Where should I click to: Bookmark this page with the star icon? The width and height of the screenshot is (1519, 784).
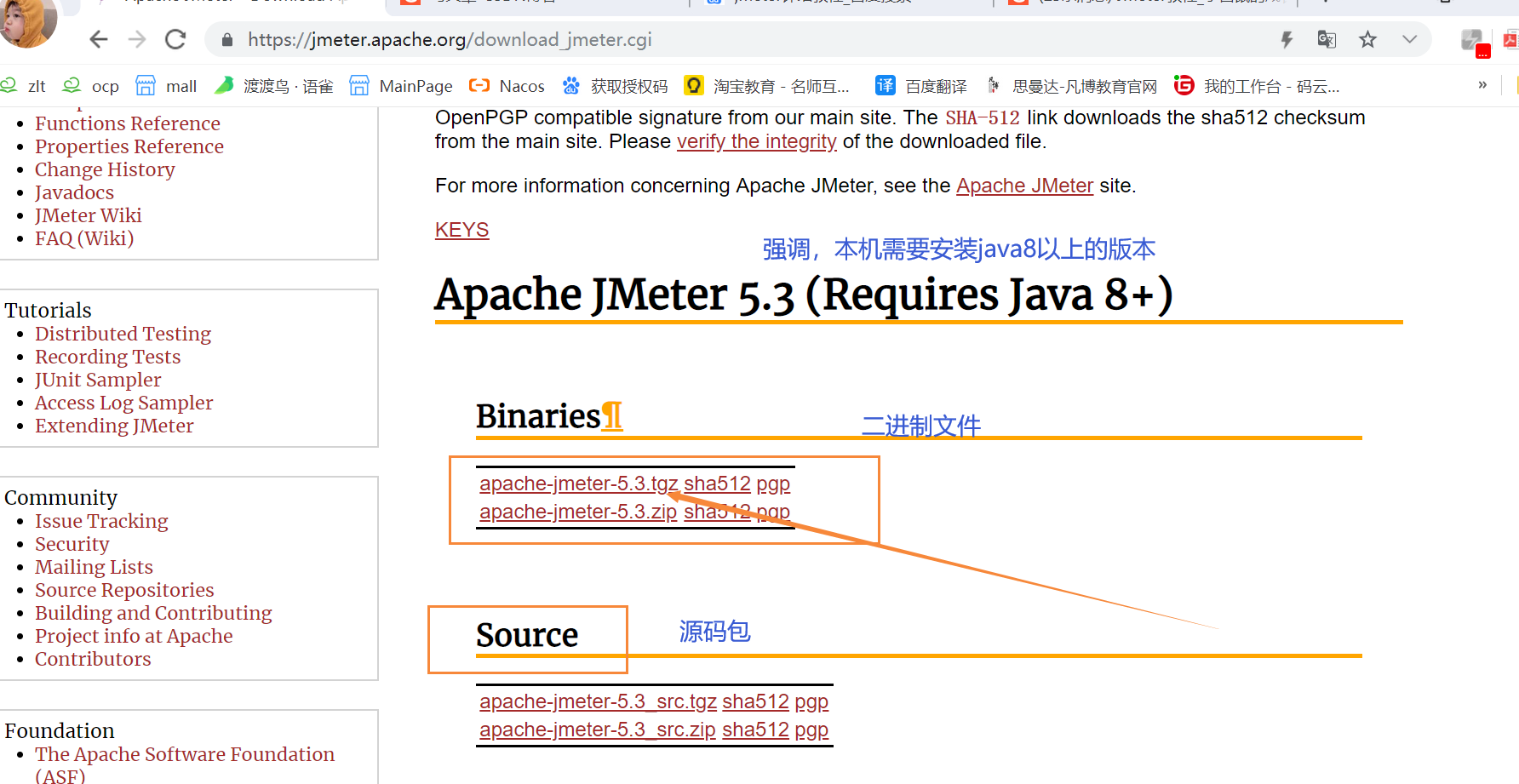(x=1367, y=39)
